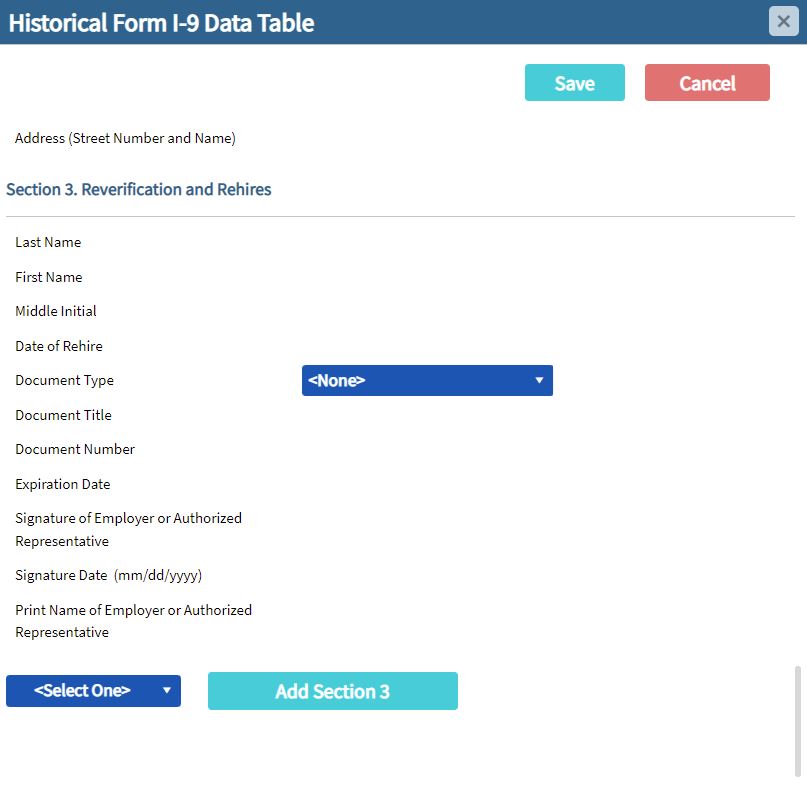This screenshot has width=807, height=790.
Task: Click the Add Section 3 button
Action: (332, 691)
